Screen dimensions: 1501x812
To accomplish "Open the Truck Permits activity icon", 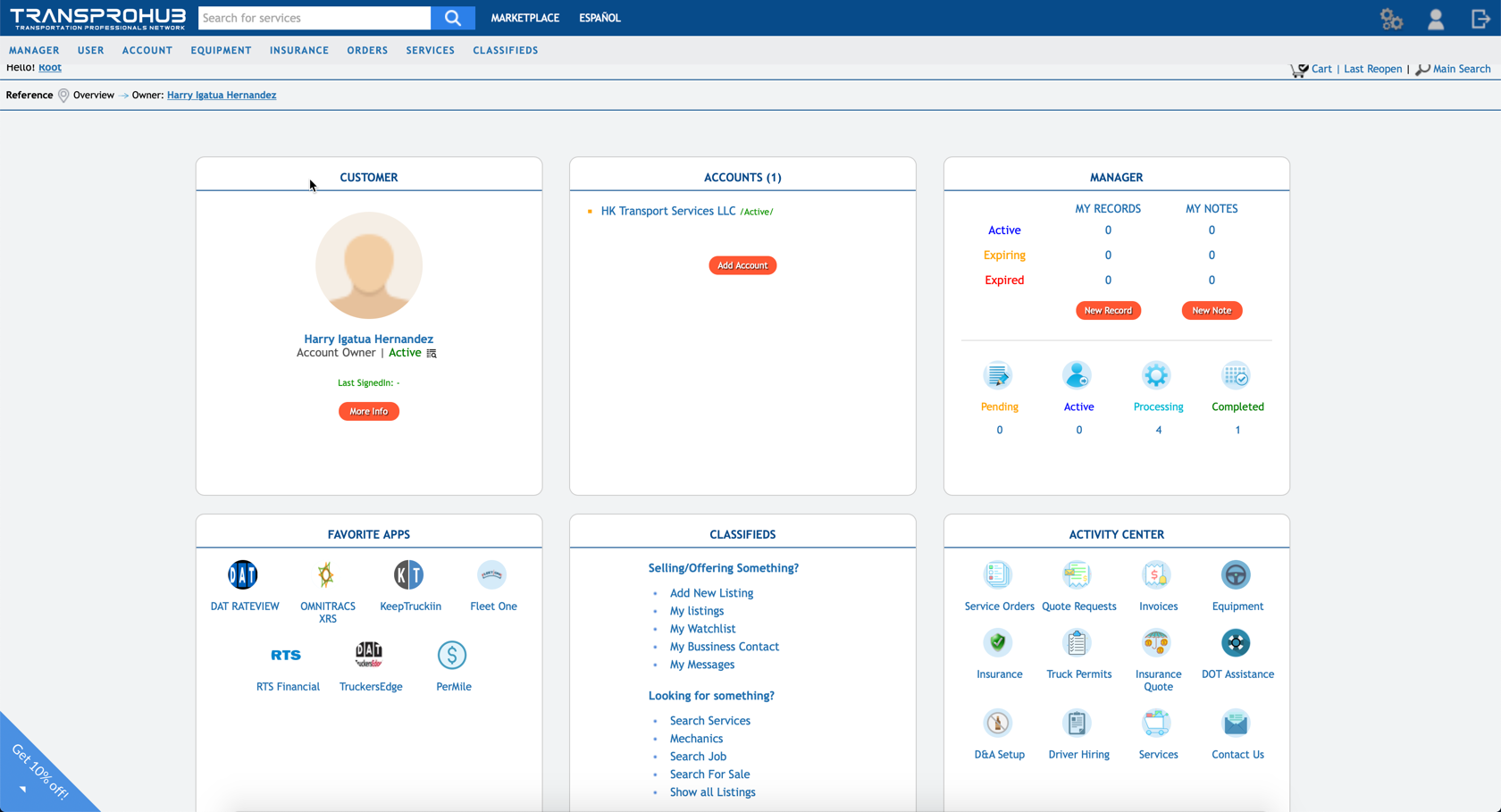I will [x=1077, y=643].
